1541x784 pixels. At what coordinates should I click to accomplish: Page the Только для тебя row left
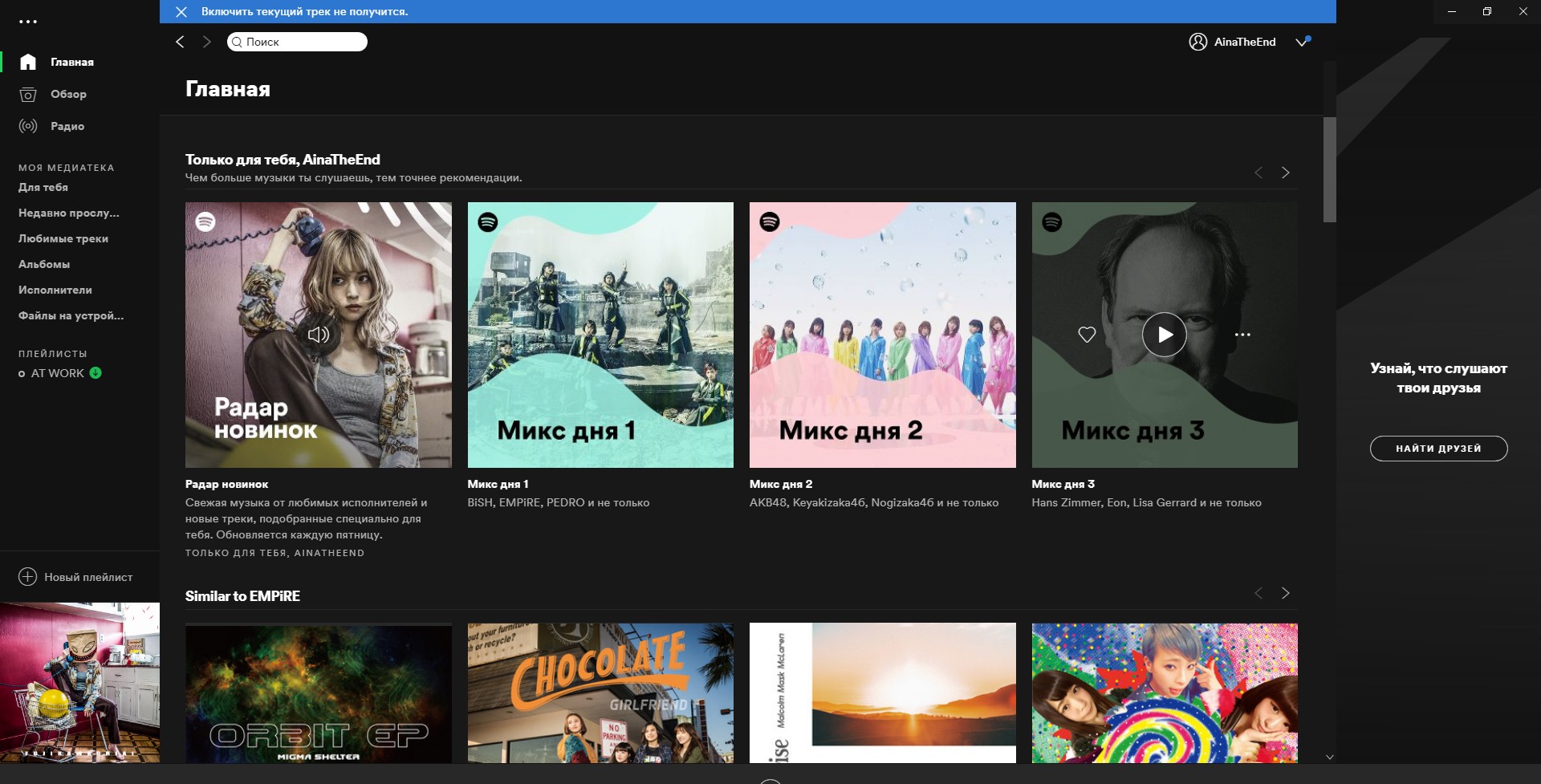1258,173
